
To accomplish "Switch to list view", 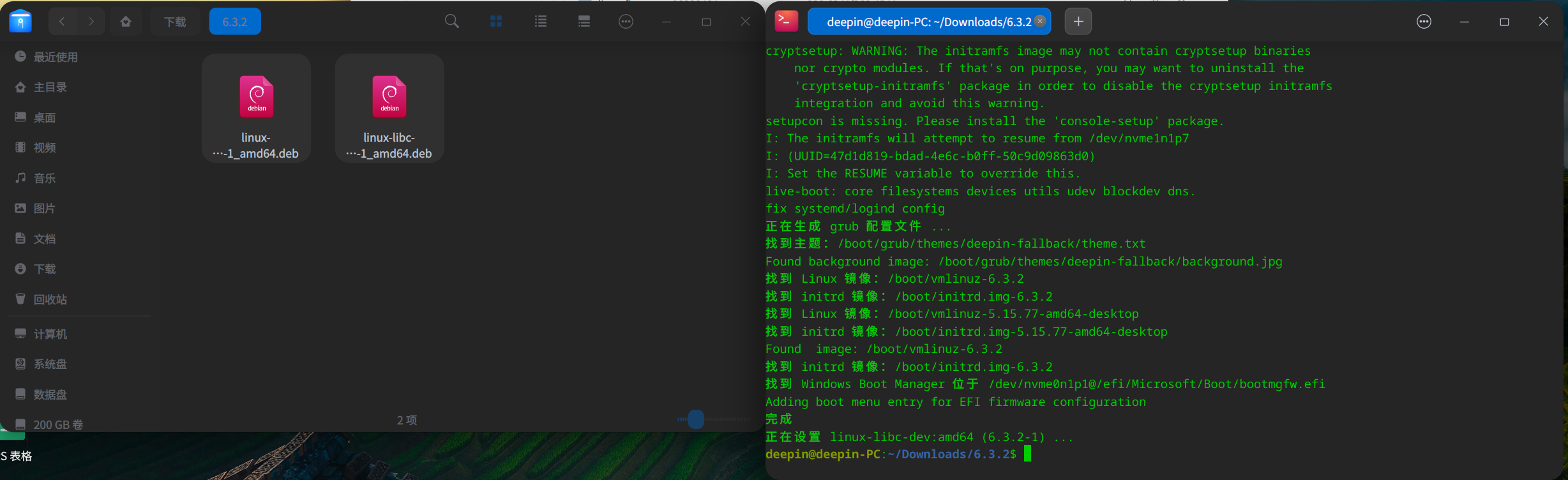I will [541, 22].
